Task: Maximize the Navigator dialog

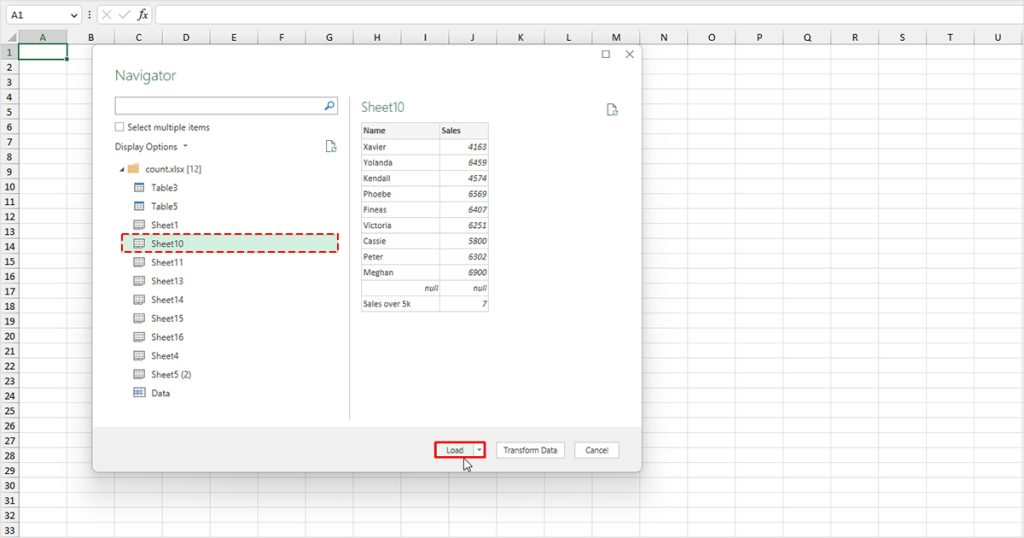Action: point(606,54)
